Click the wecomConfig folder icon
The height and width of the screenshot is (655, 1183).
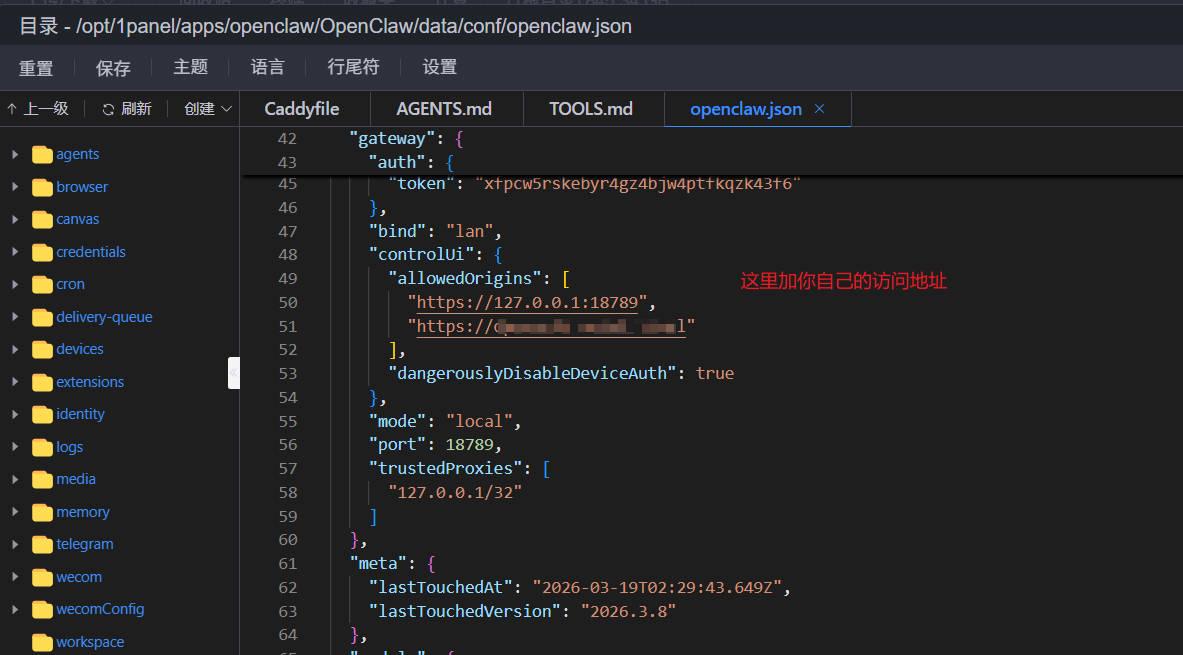pos(42,610)
